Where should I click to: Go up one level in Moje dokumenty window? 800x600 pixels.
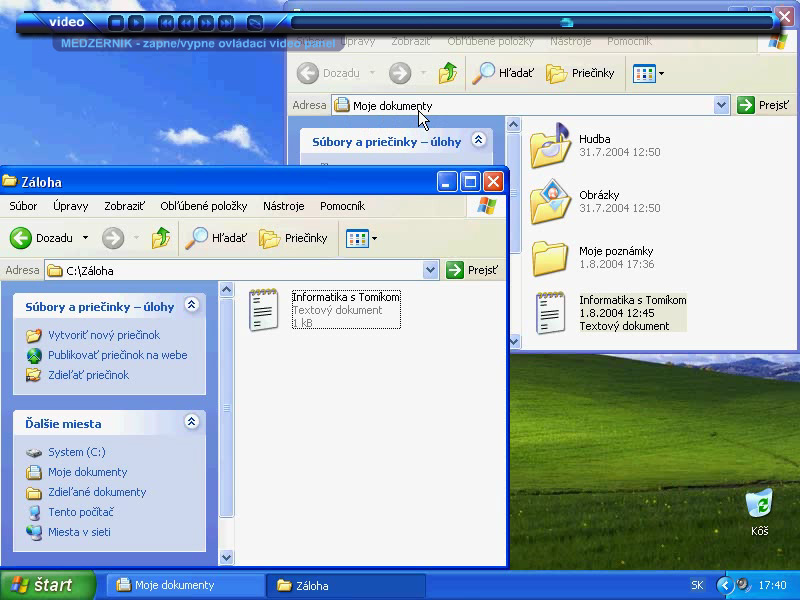point(447,73)
